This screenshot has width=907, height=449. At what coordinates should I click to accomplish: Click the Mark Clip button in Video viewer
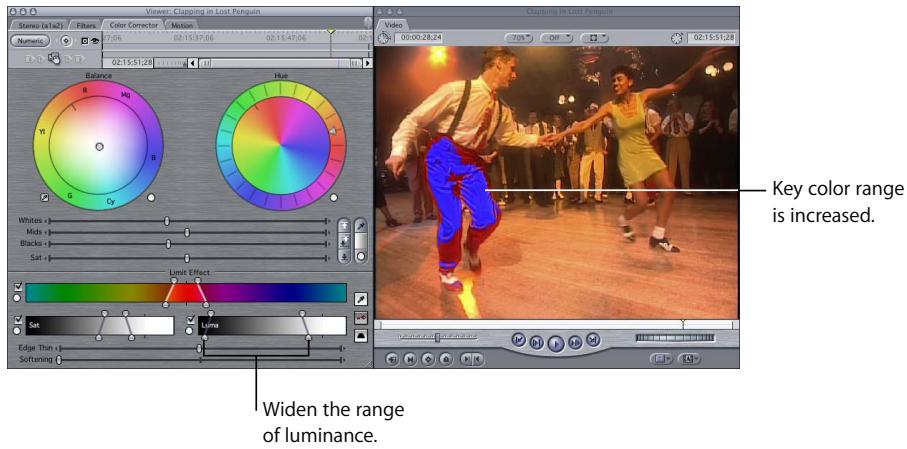[410, 359]
